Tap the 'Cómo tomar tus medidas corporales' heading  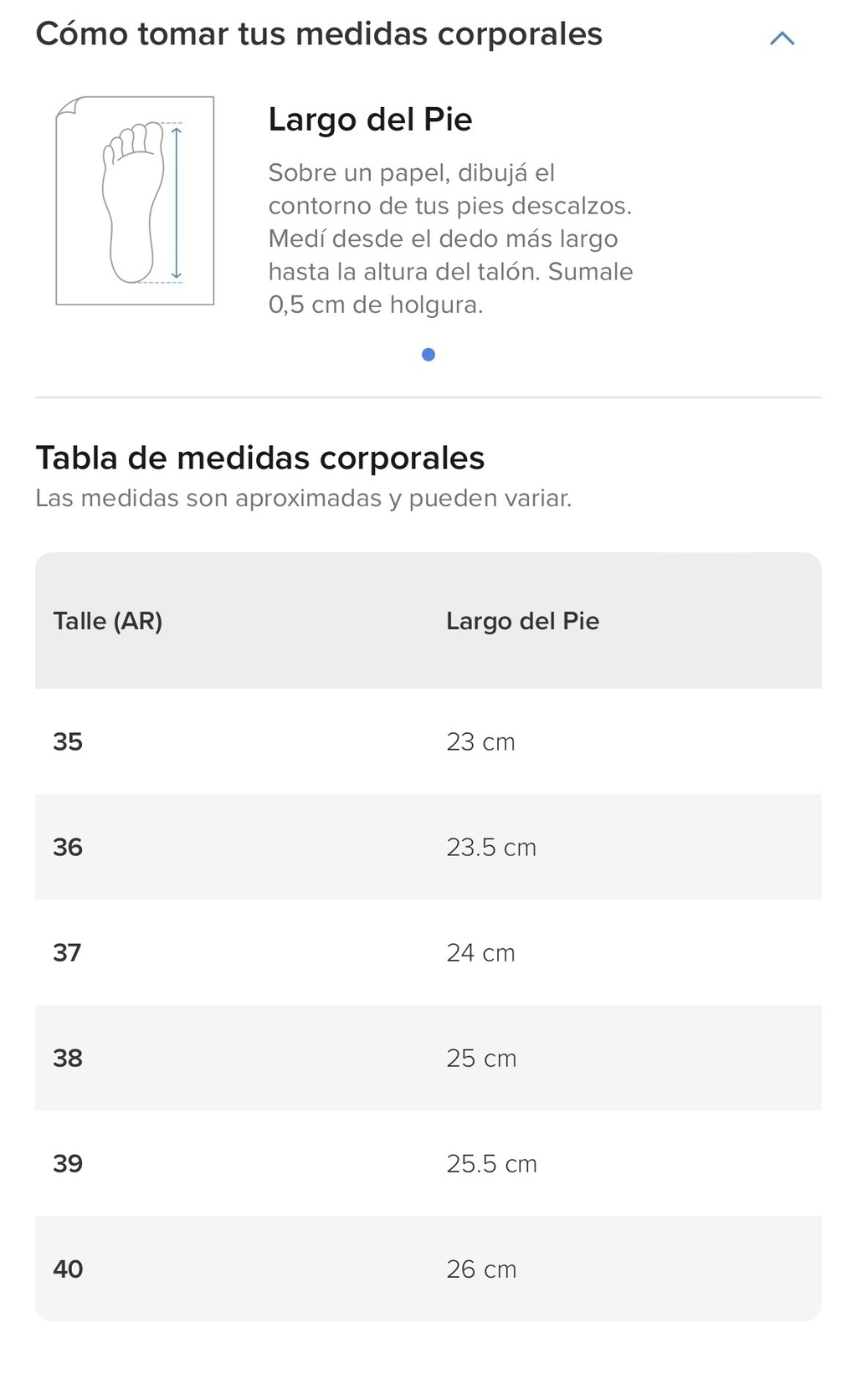tap(319, 34)
